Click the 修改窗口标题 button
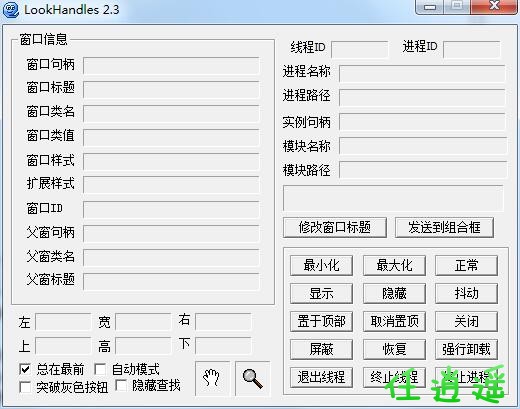The image size is (520, 409). coord(335,227)
